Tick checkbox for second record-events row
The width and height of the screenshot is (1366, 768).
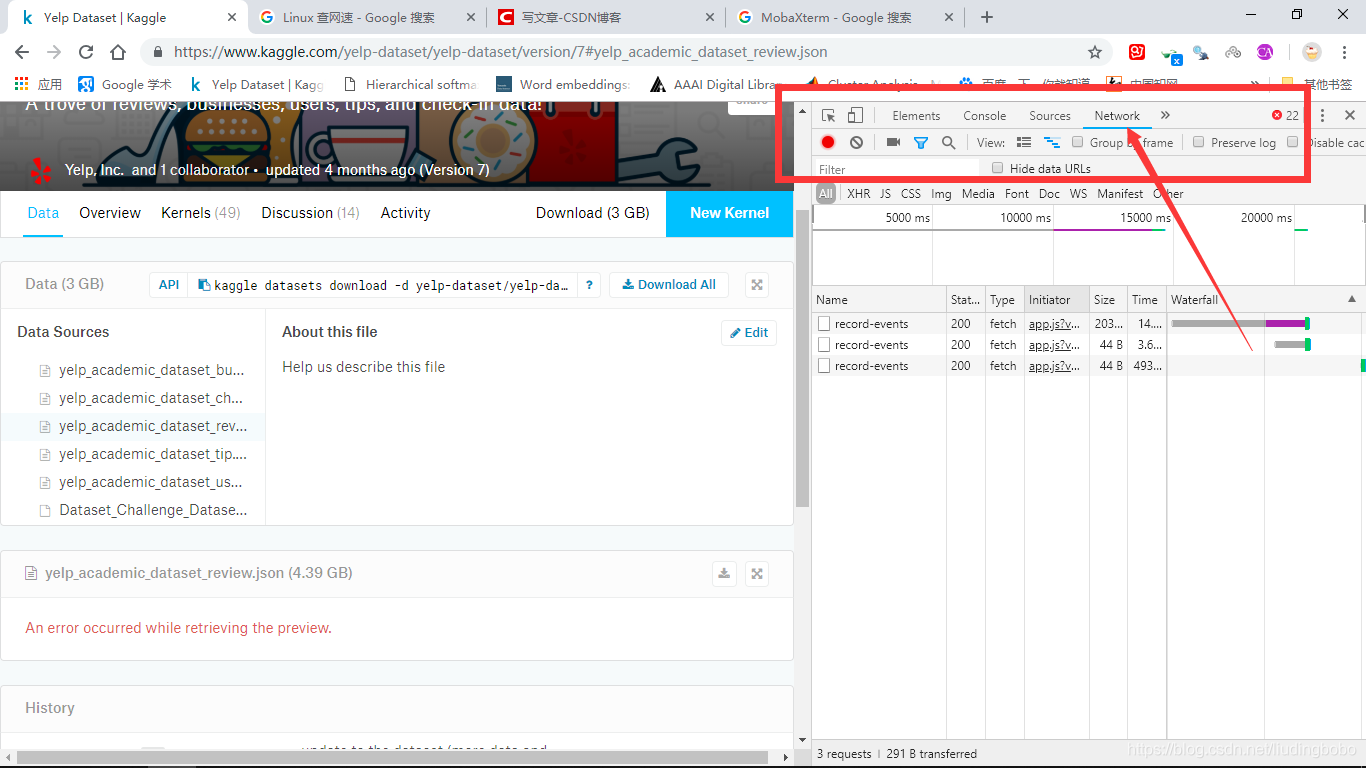coord(824,344)
